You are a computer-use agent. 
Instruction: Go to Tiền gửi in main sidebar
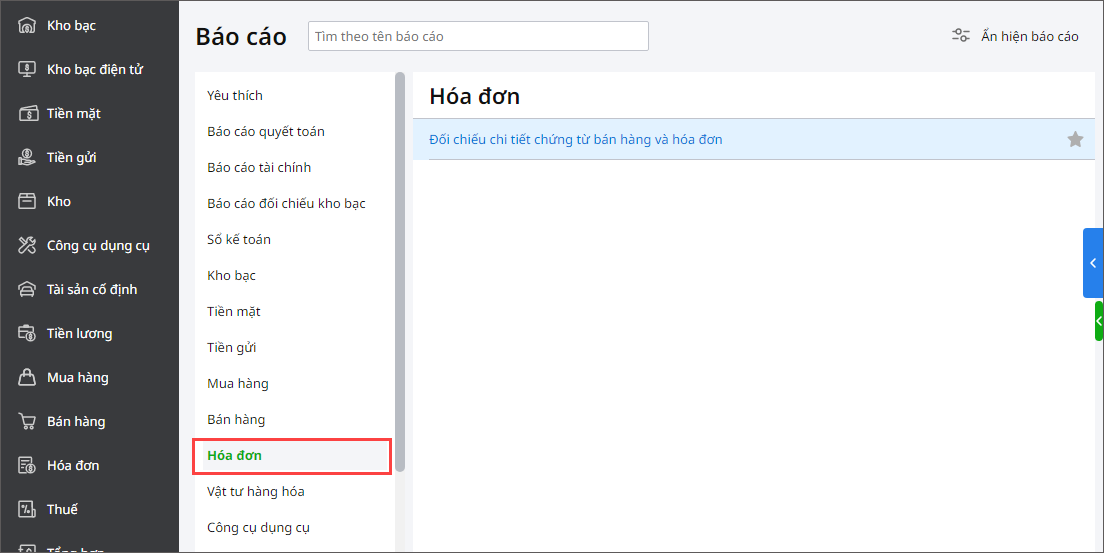72,157
